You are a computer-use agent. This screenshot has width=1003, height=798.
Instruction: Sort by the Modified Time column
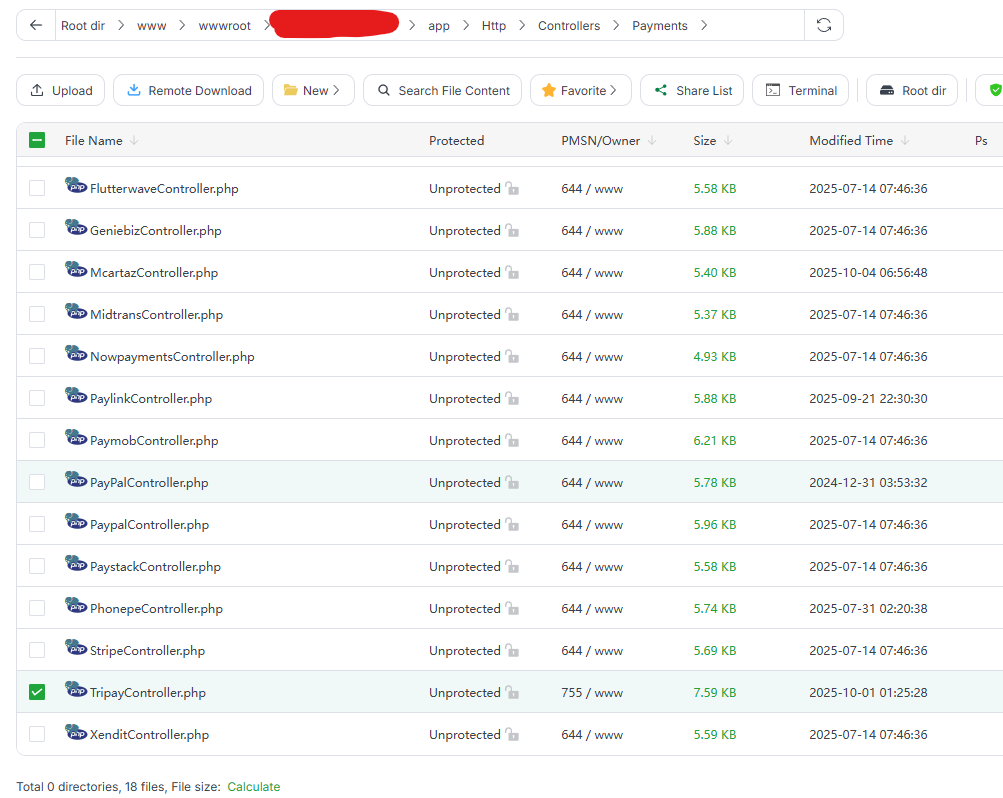coord(851,141)
